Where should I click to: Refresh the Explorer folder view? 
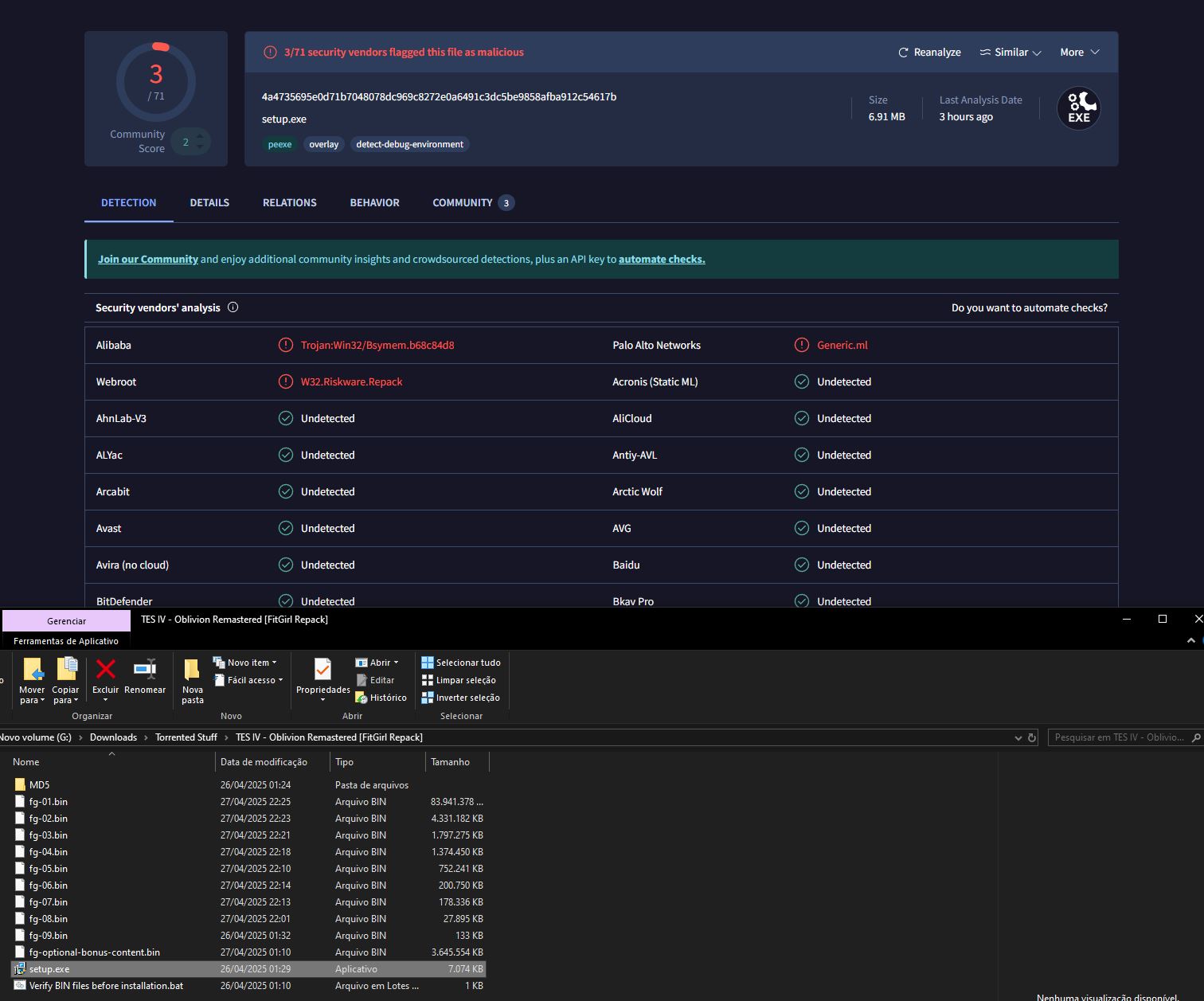[1032, 738]
